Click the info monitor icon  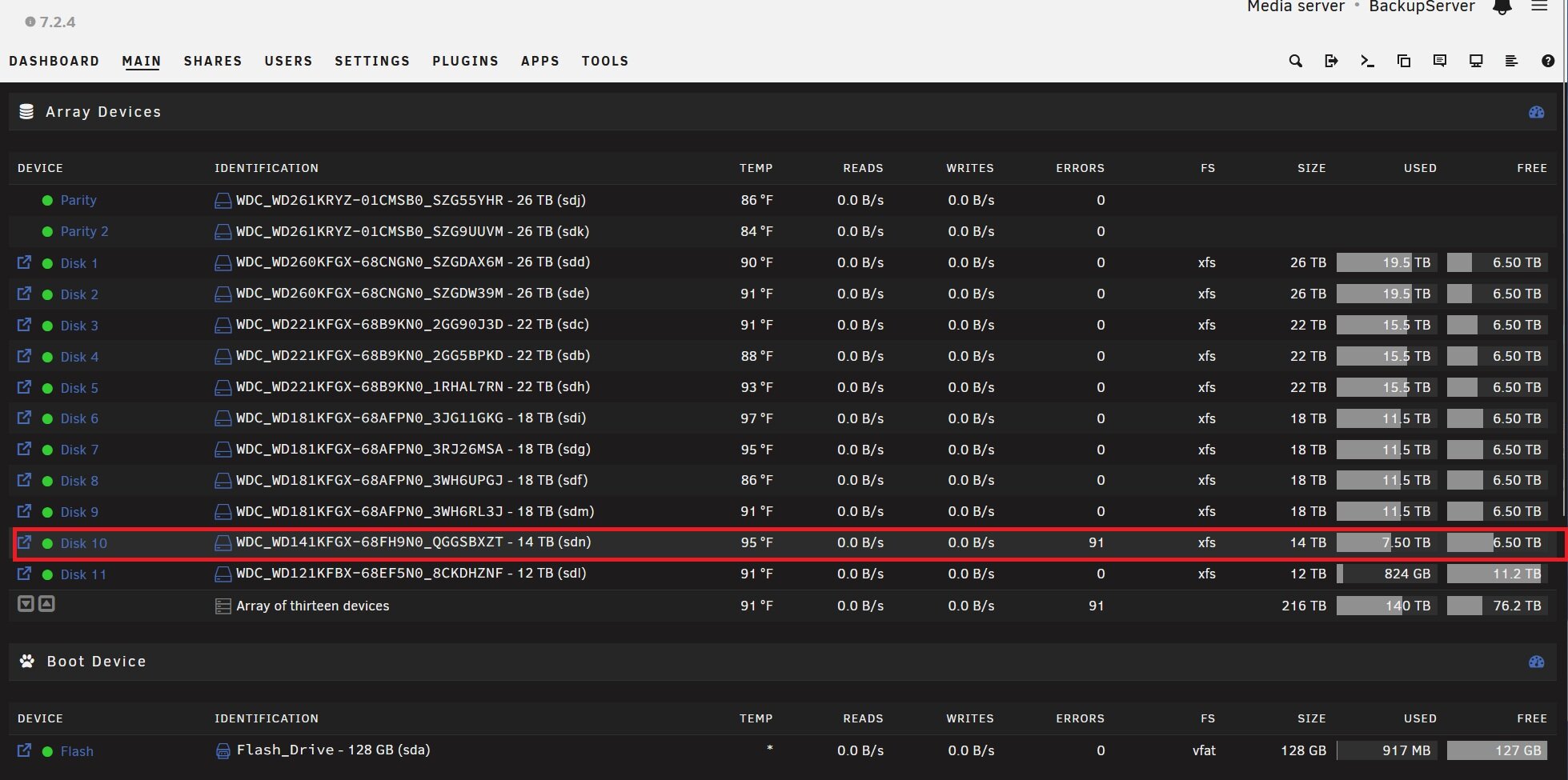coord(1476,61)
